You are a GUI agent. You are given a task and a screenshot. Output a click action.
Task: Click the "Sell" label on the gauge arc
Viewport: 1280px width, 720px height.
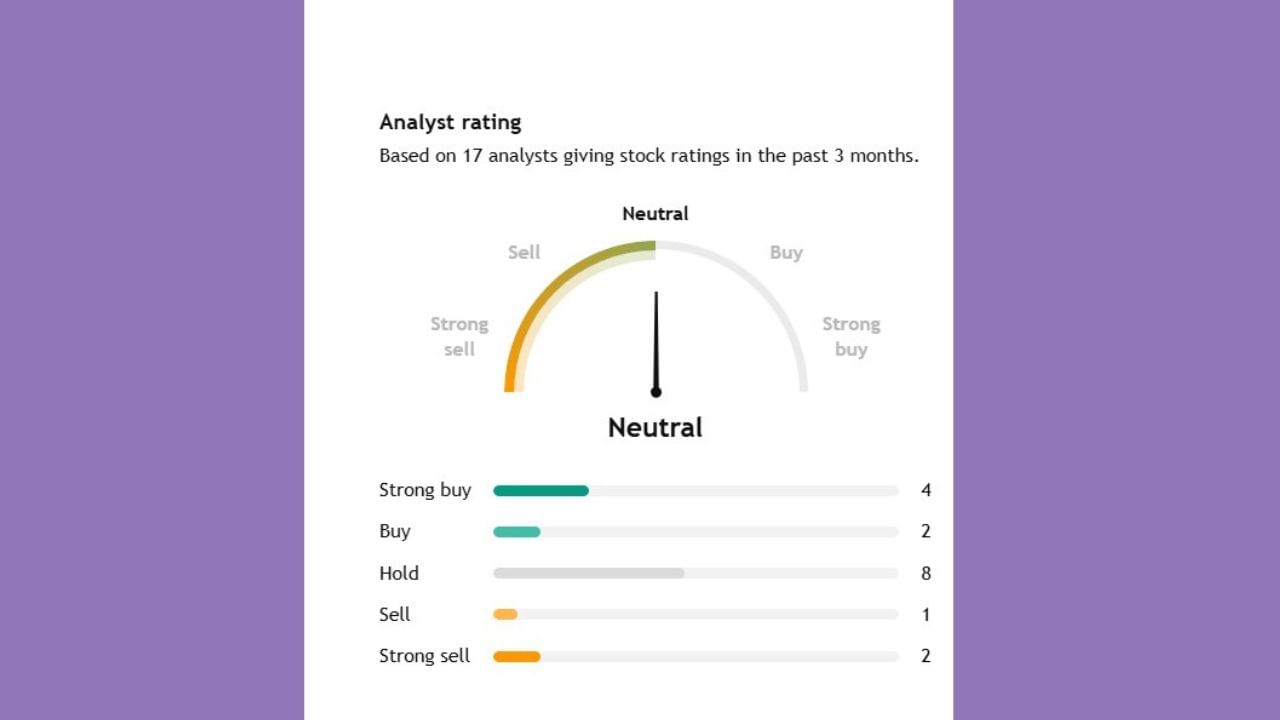tap(524, 253)
